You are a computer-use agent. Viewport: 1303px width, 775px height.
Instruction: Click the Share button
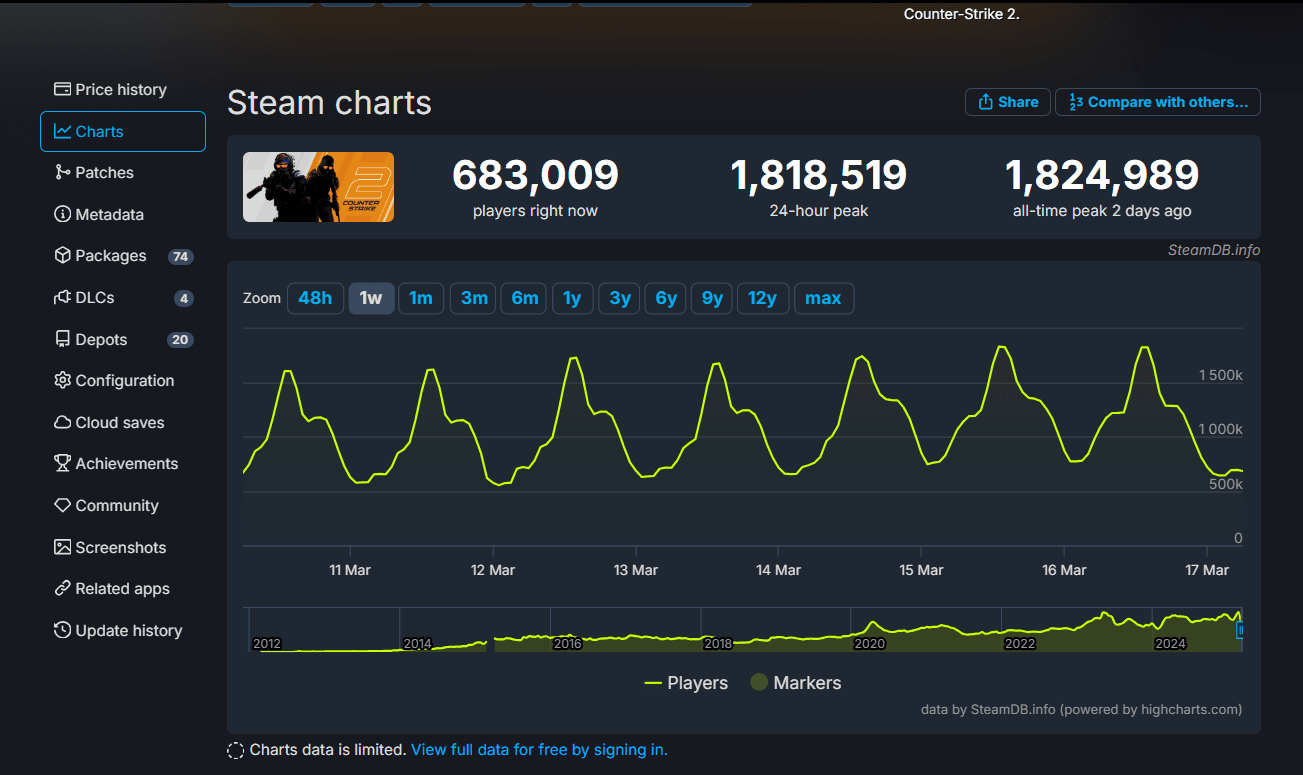(x=1008, y=102)
